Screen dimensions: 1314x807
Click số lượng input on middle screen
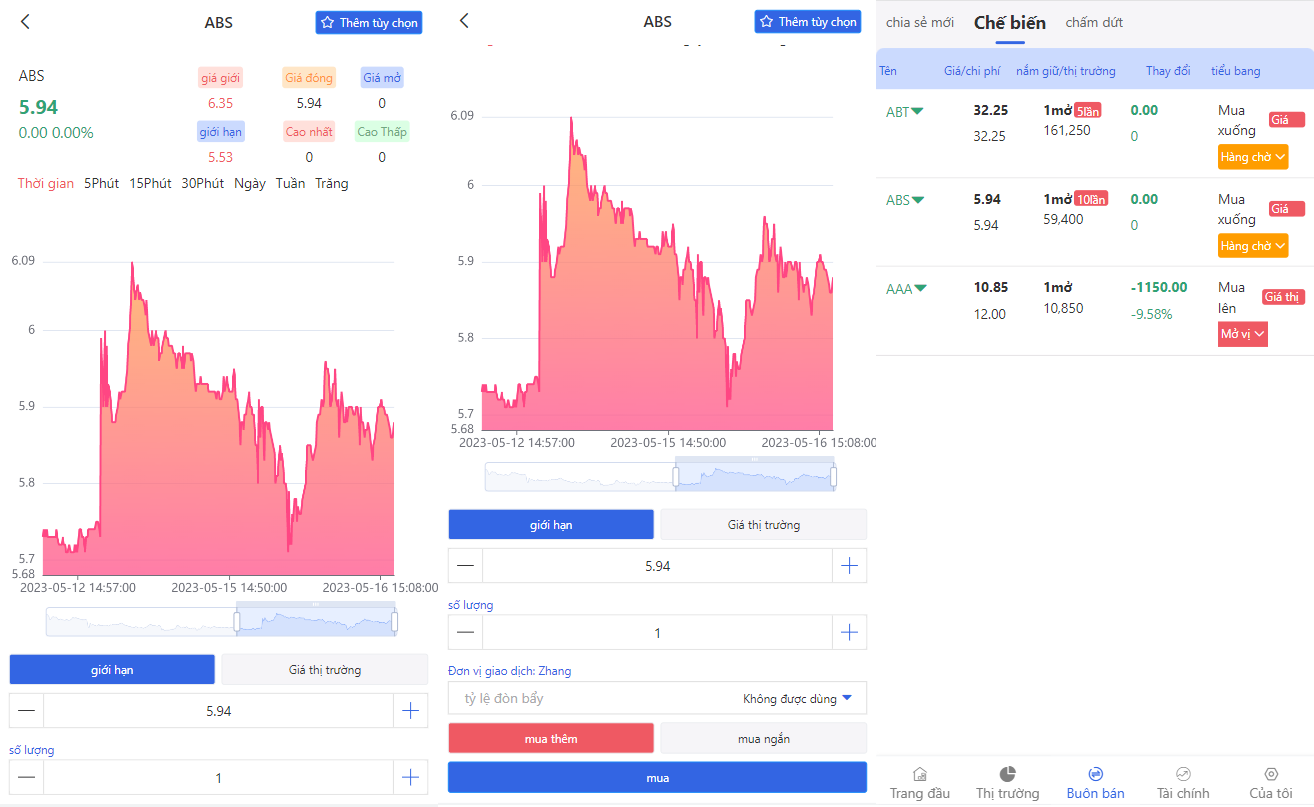[x=657, y=632]
